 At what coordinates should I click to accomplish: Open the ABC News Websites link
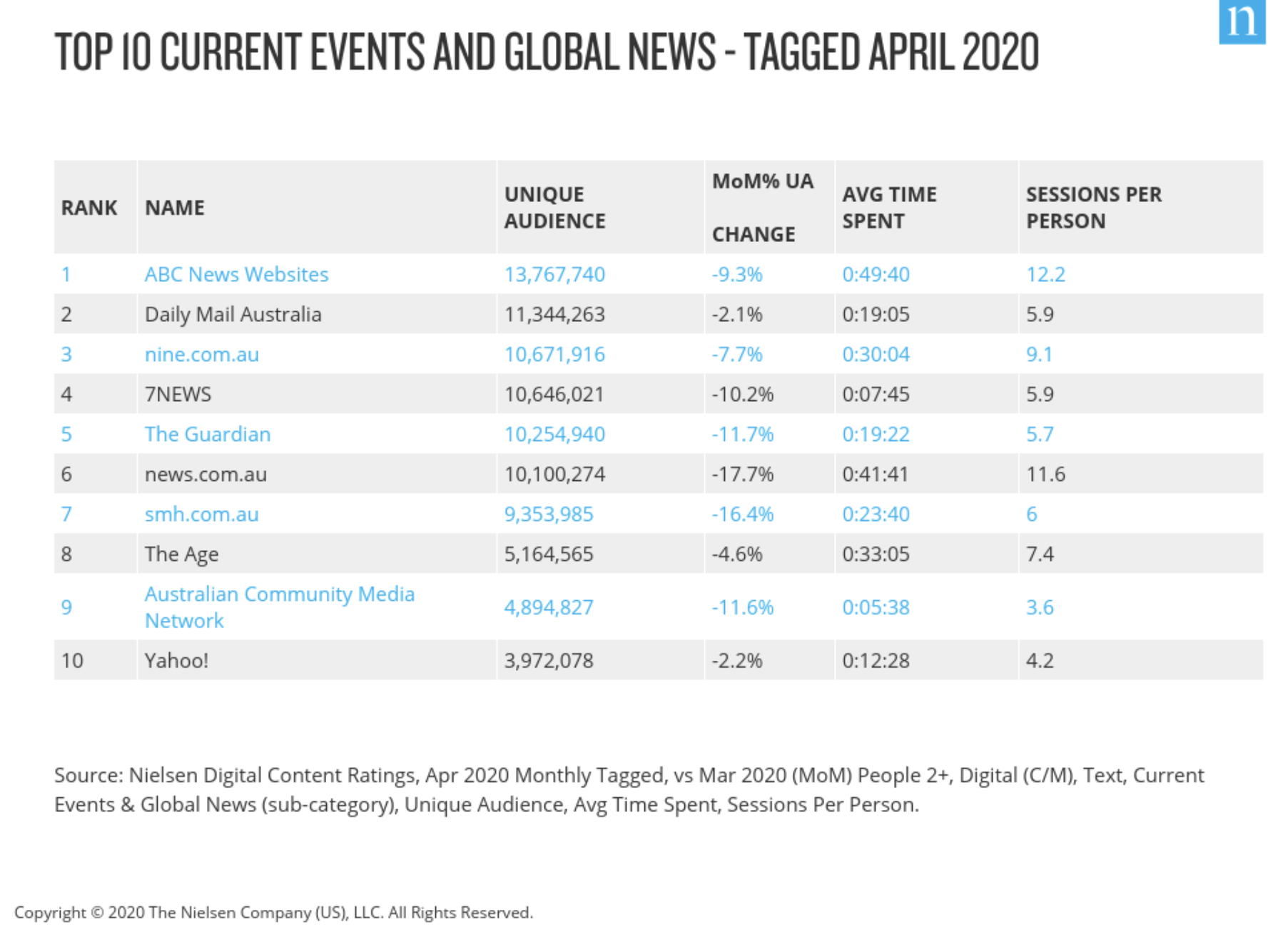[x=236, y=275]
